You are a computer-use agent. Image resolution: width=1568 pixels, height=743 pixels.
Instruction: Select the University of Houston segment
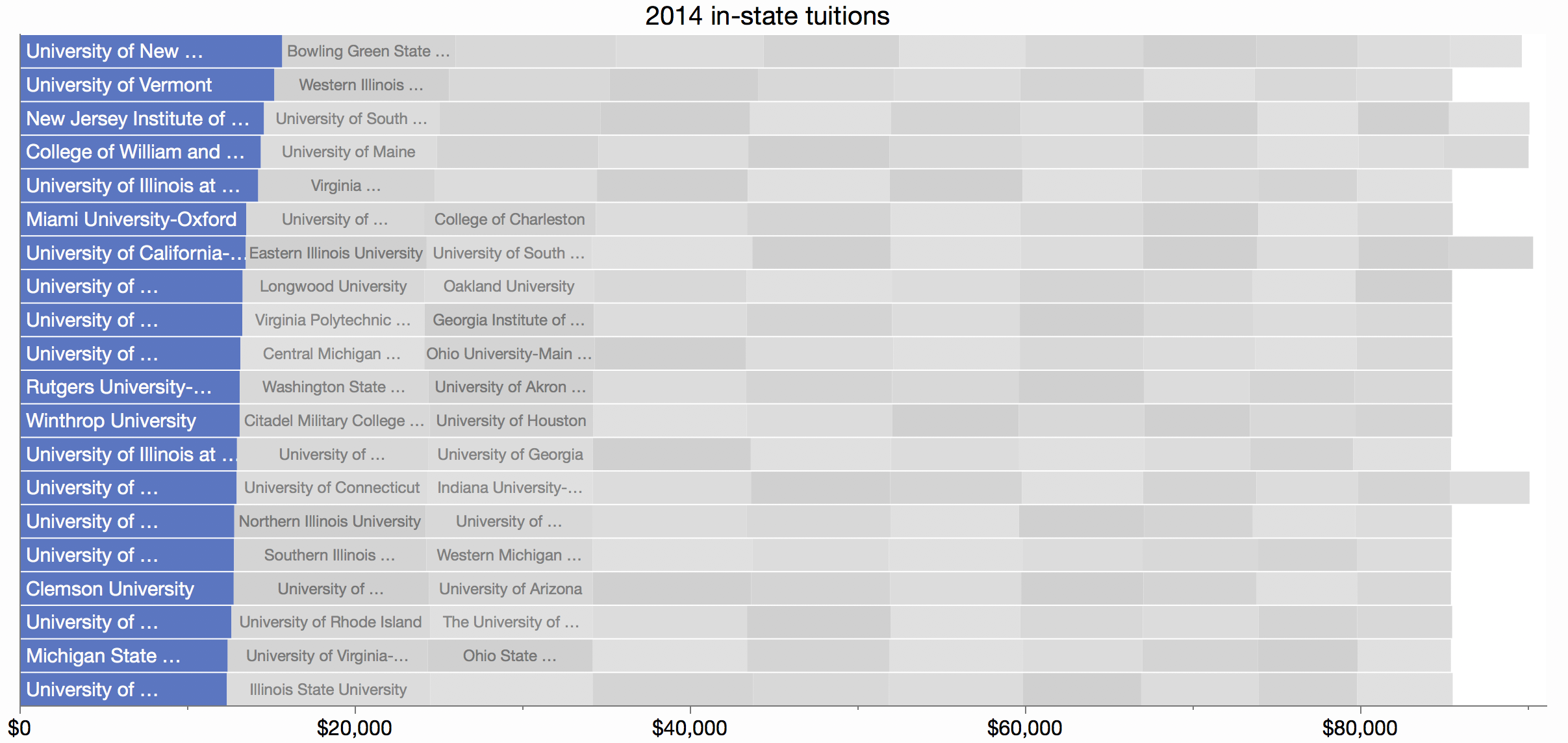pos(511,421)
